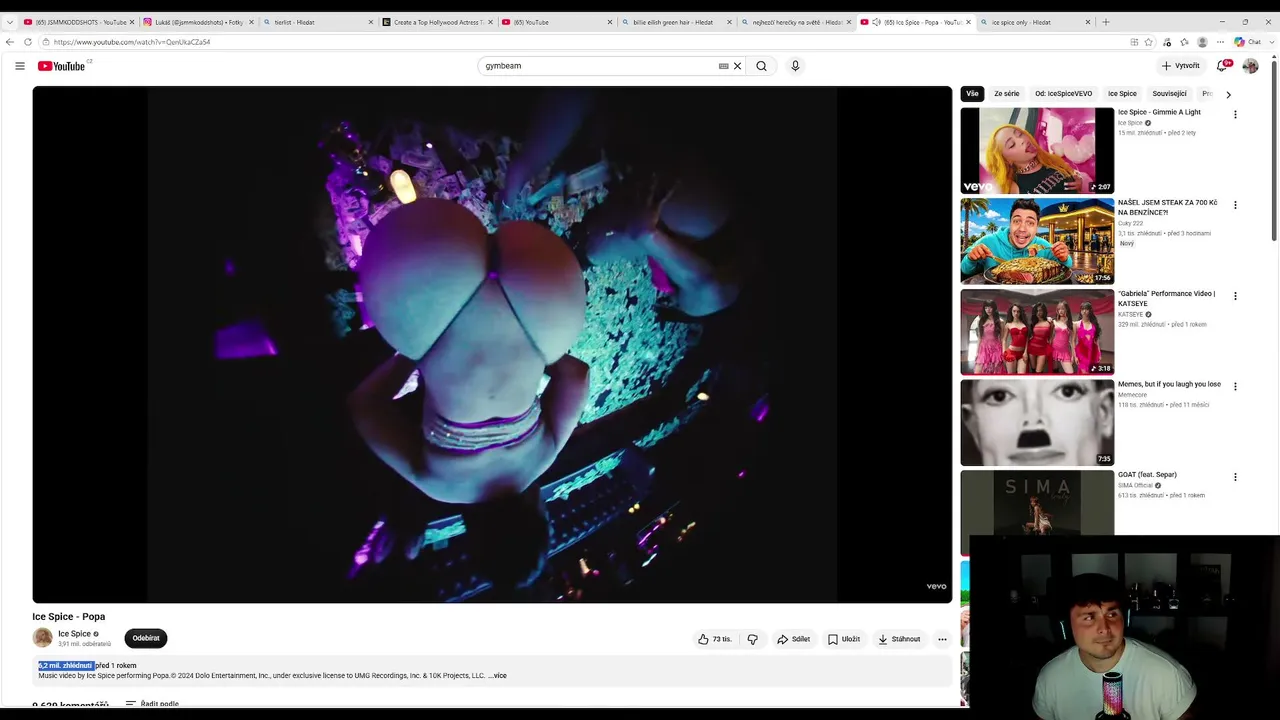Select the Vše filter chip
The width and height of the screenshot is (1280, 720).
click(x=972, y=94)
